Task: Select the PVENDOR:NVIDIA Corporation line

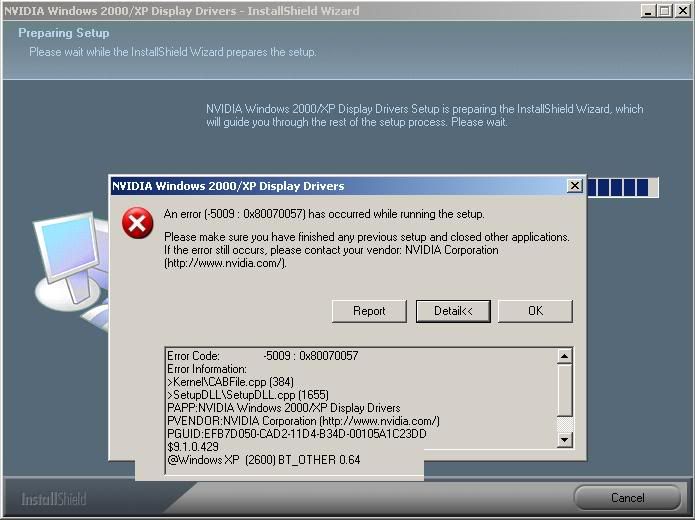Action: [303, 421]
